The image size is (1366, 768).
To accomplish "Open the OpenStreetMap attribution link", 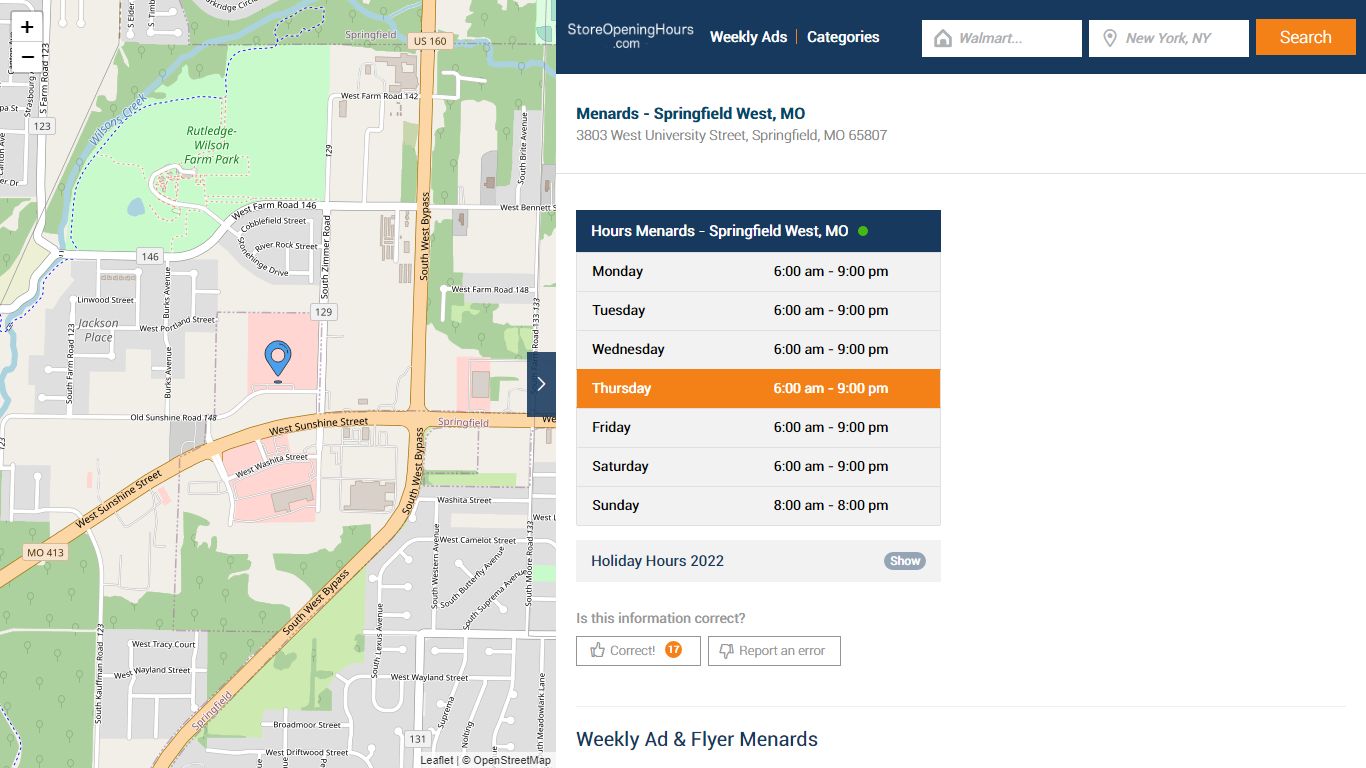I will 512,760.
